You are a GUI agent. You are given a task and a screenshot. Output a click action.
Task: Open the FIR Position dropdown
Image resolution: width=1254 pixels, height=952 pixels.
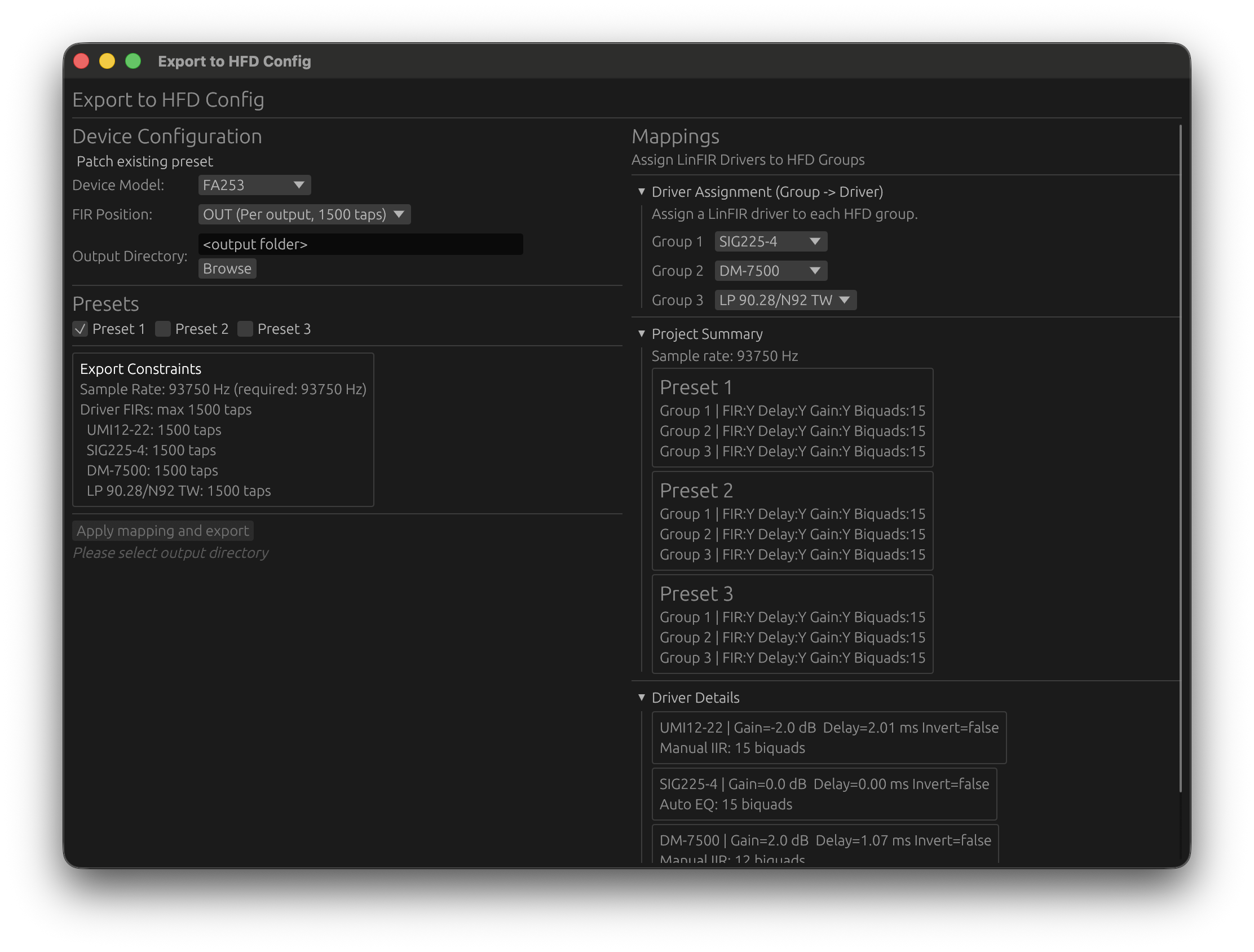point(304,214)
